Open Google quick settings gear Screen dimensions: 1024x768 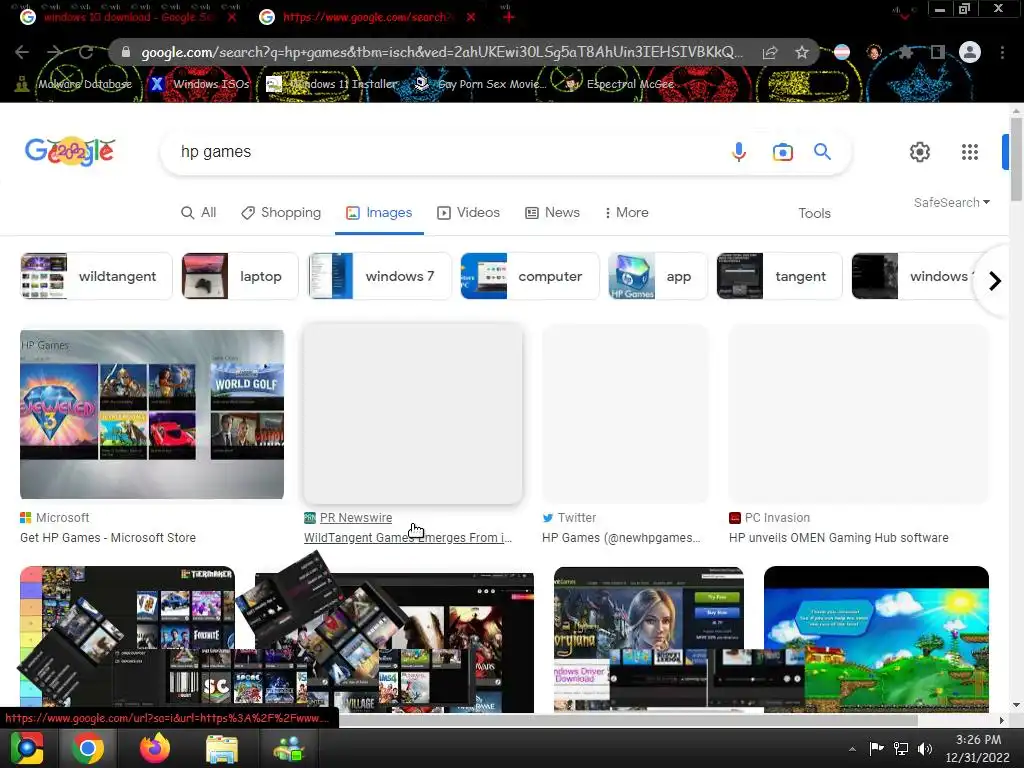(920, 152)
